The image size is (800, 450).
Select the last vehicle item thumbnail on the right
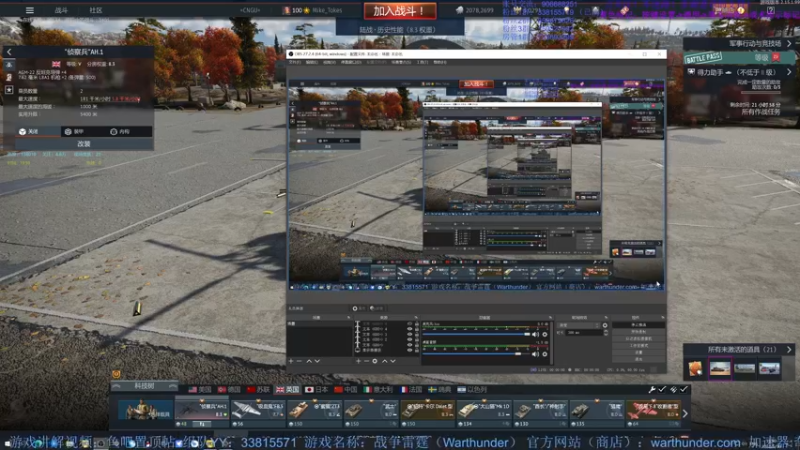(x=769, y=368)
